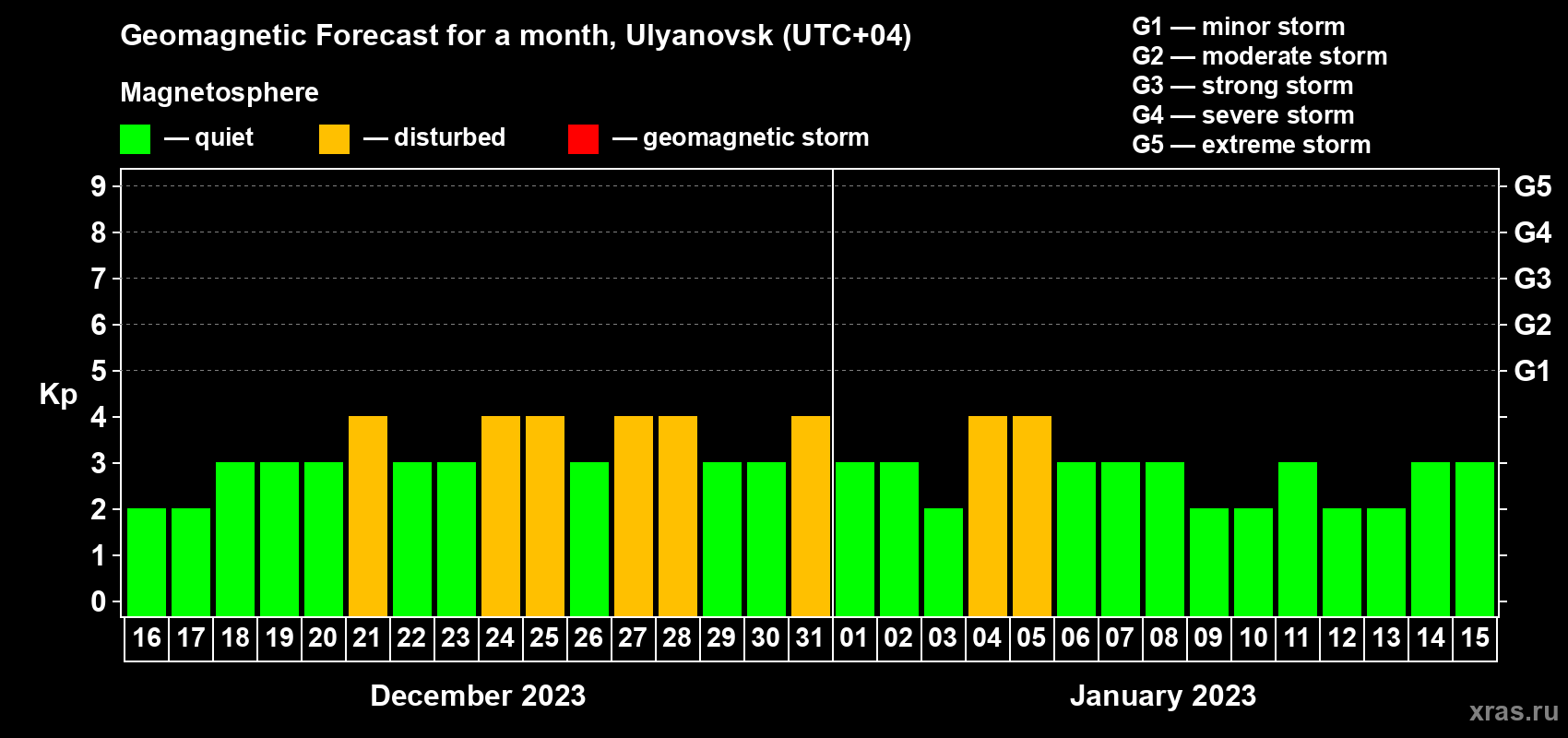
Task: Click the green bar above date 03
Action: 944,562
